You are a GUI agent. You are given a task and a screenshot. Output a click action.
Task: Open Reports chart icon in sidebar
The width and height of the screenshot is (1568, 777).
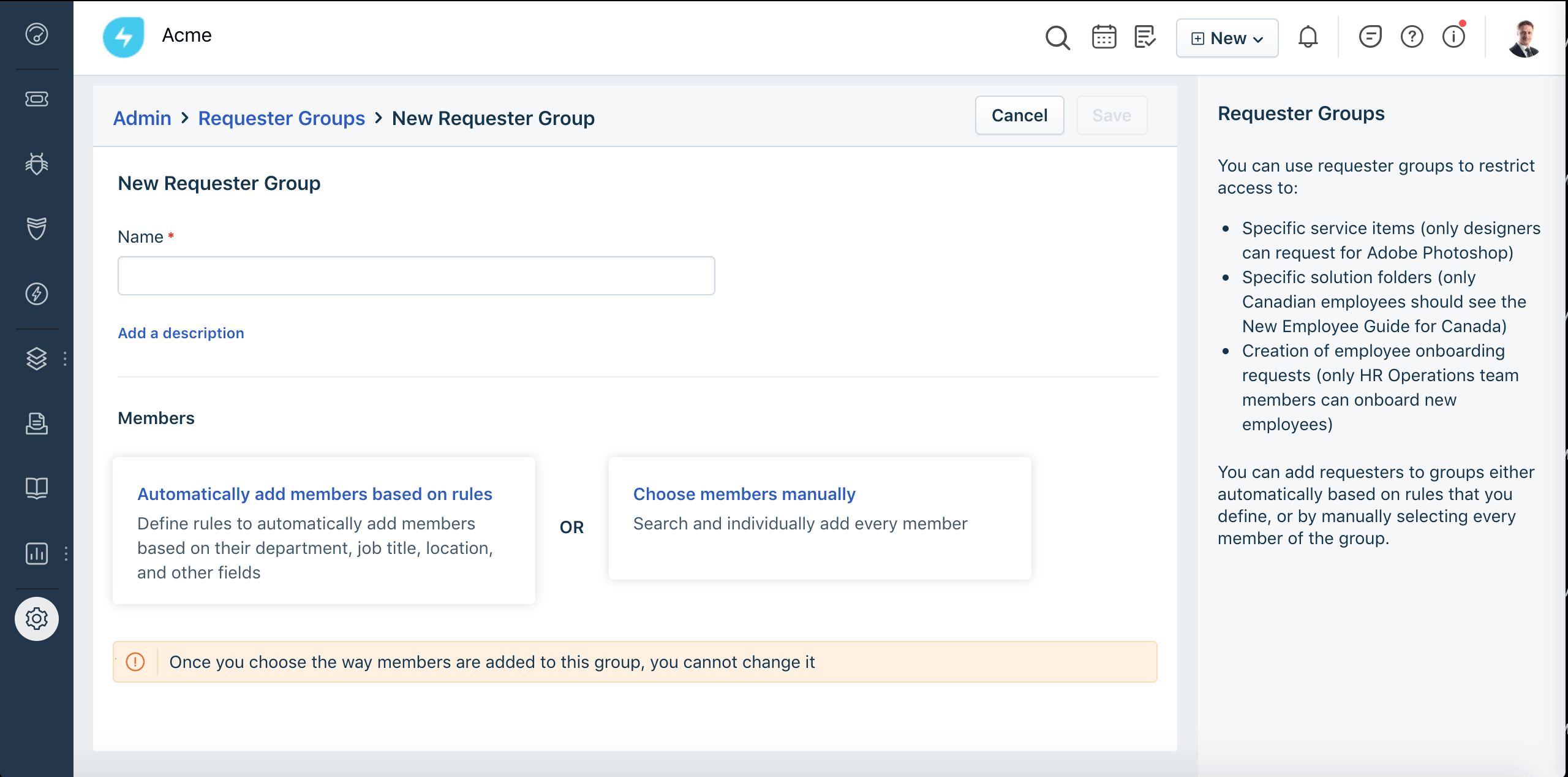[x=37, y=553]
